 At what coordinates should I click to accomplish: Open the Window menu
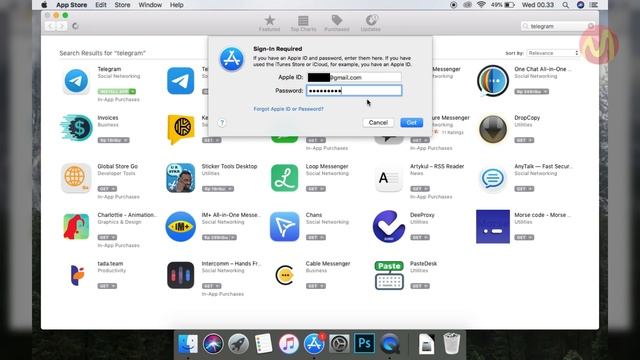coord(150,5)
